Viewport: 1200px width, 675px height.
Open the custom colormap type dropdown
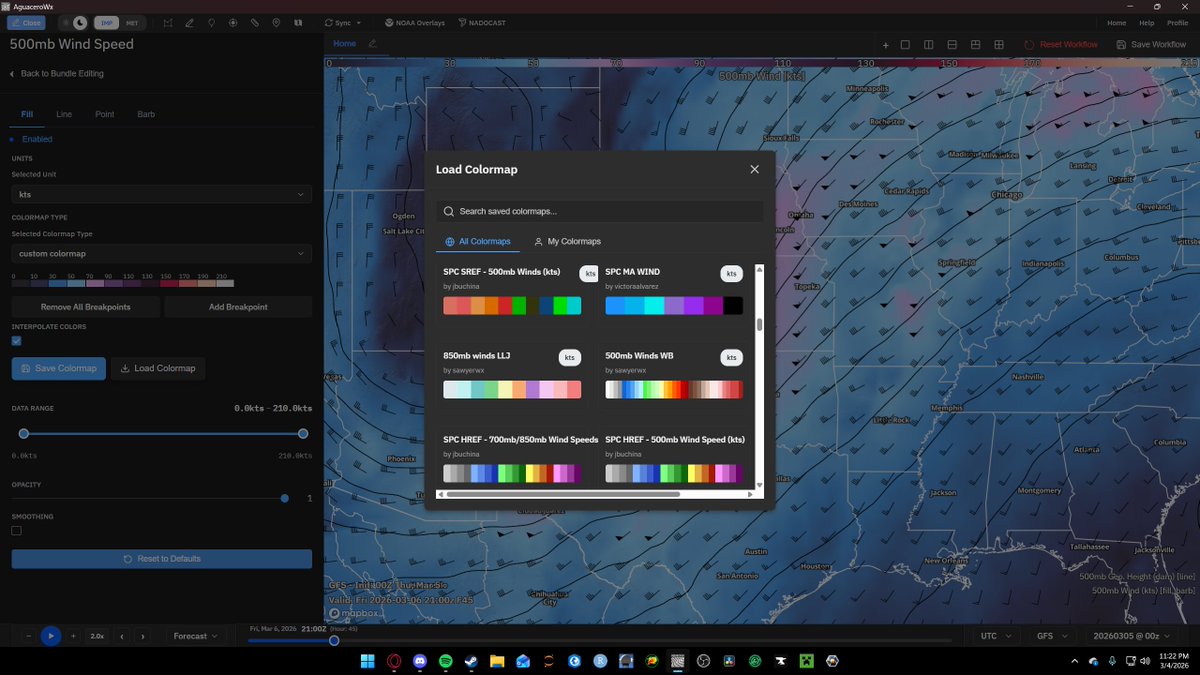[161, 254]
